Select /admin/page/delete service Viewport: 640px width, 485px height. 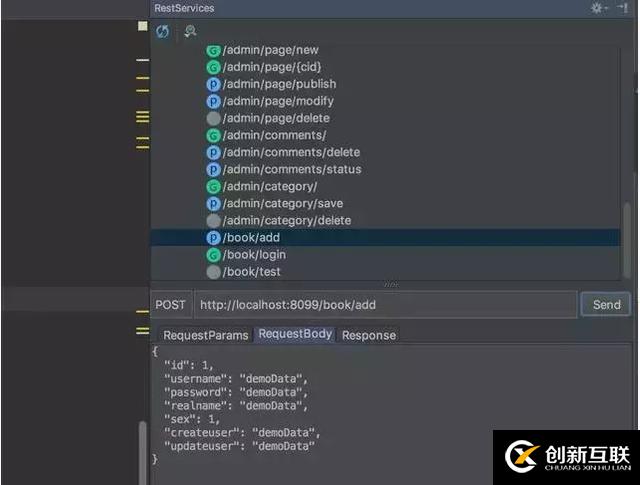276,118
